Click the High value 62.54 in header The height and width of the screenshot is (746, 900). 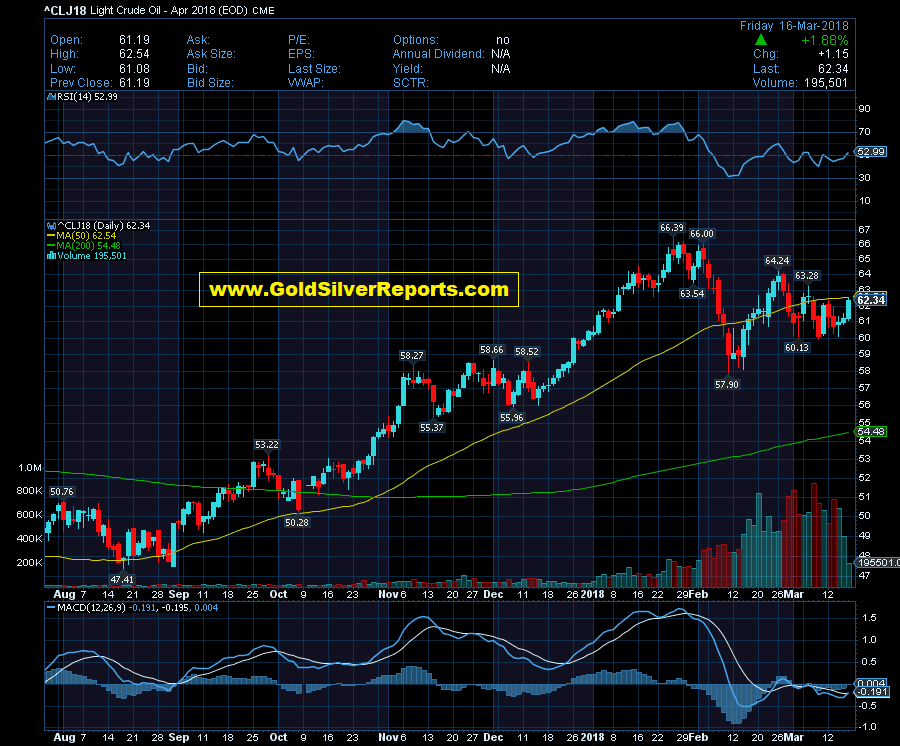click(134, 54)
